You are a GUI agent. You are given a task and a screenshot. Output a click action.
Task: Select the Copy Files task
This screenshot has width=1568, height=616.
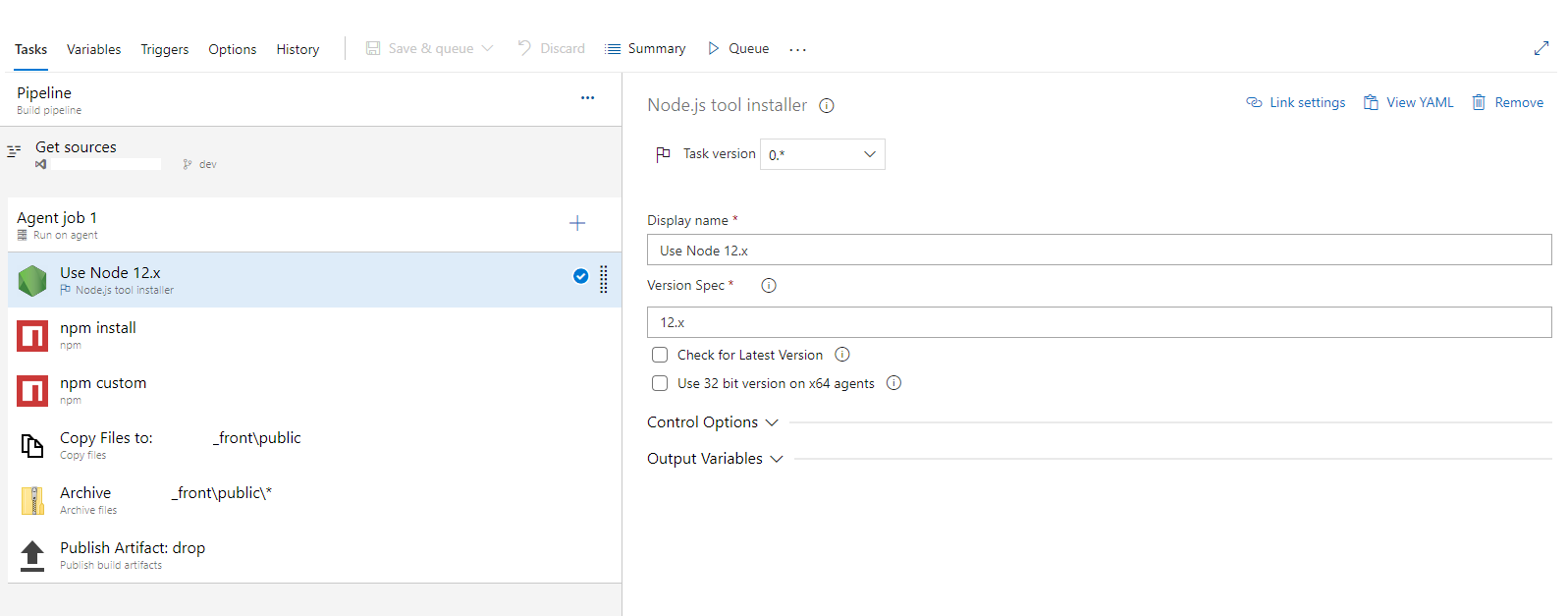[314, 445]
